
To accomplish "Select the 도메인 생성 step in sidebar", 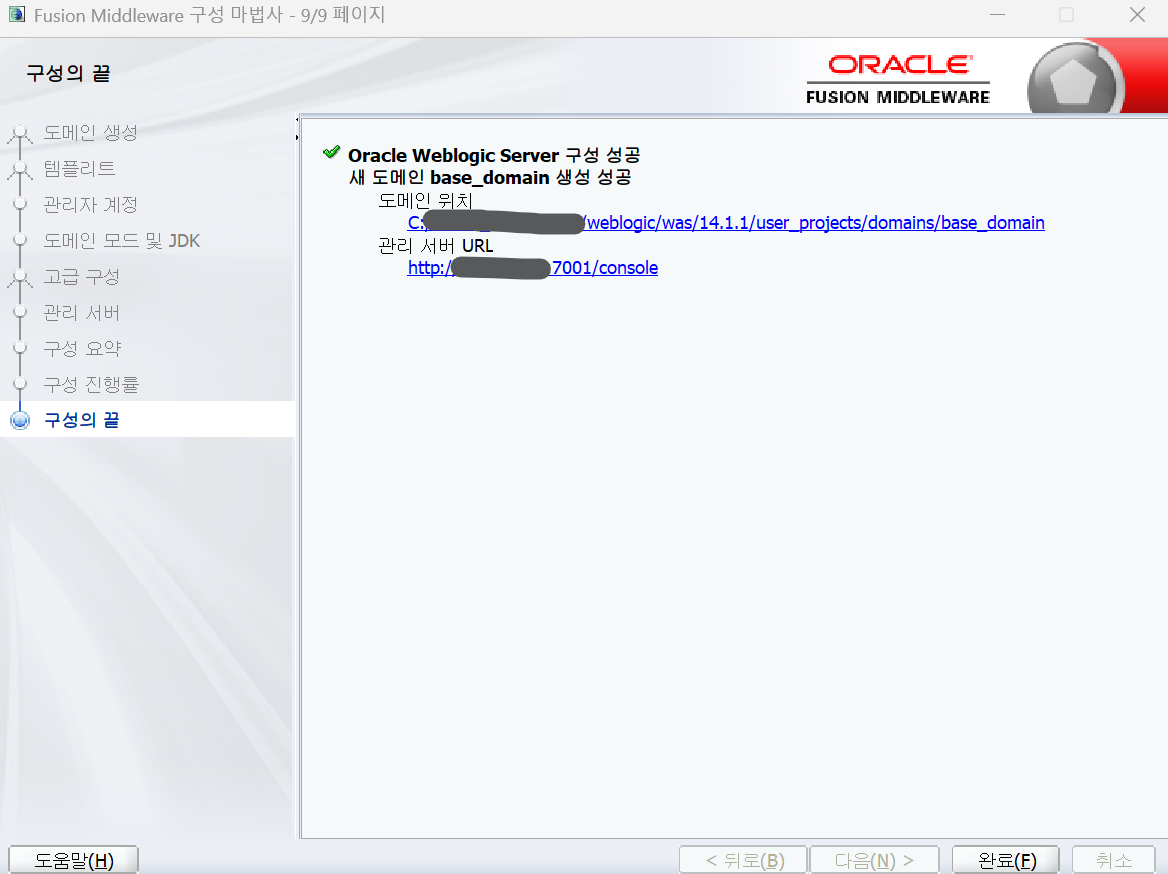I will (90, 133).
